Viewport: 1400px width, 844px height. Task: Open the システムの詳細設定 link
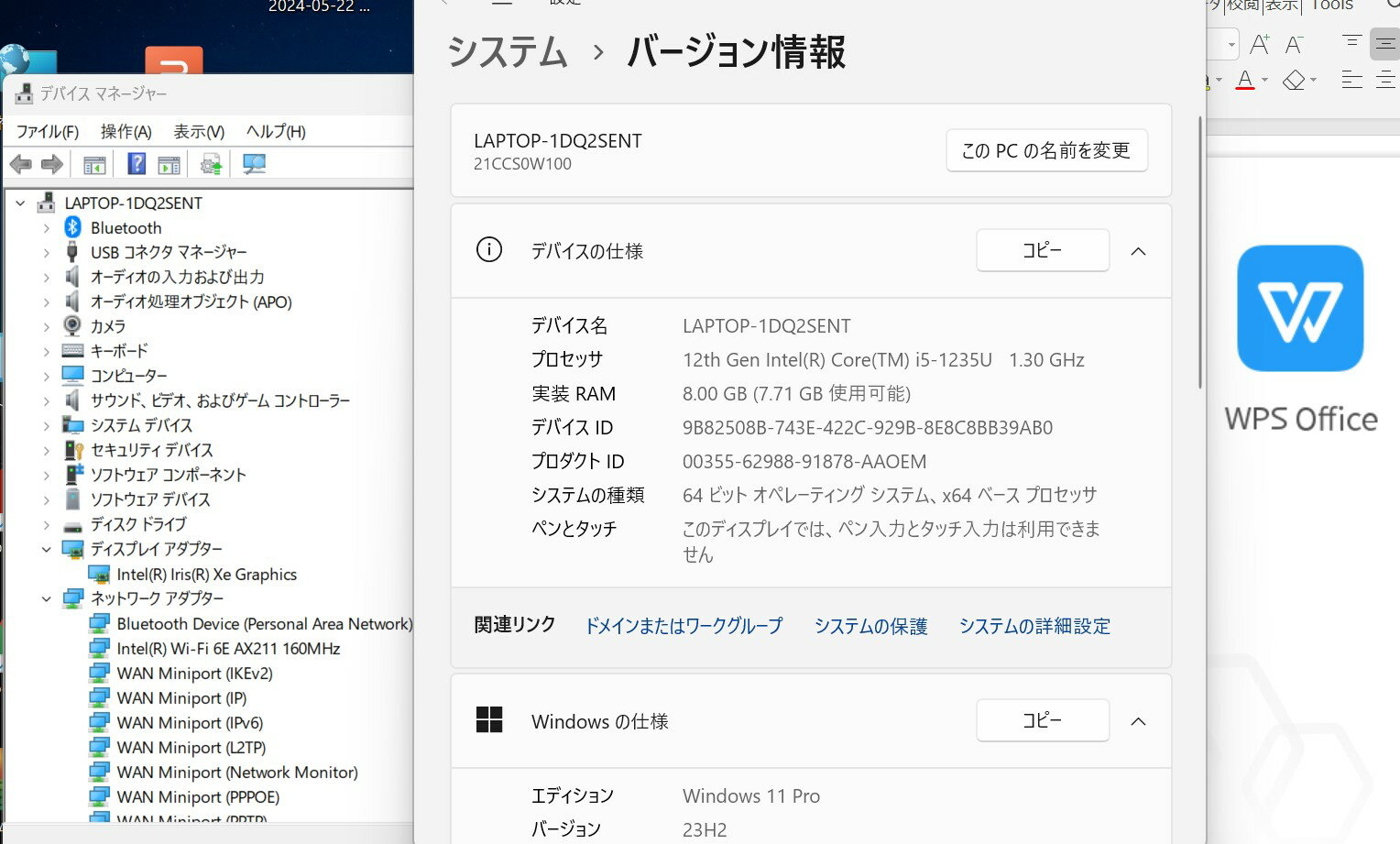[1034, 626]
